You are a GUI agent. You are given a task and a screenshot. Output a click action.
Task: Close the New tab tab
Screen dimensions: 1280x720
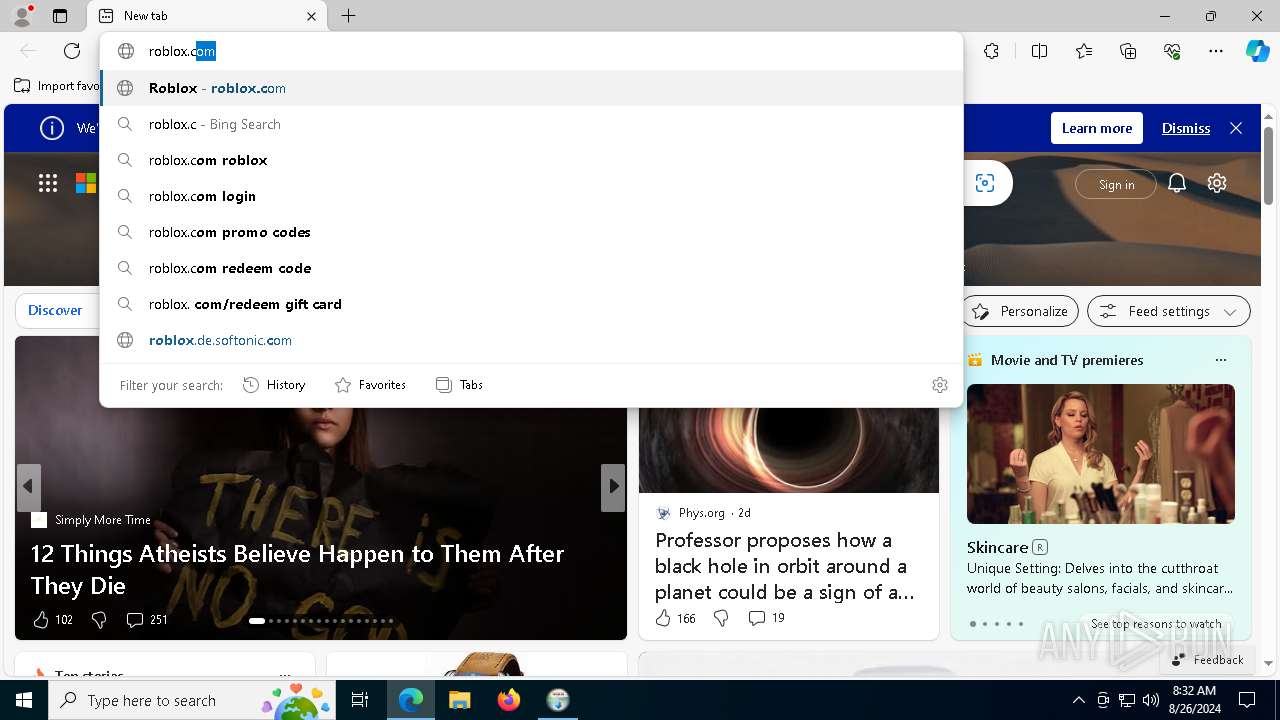pyautogui.click(x=311, y=16)
